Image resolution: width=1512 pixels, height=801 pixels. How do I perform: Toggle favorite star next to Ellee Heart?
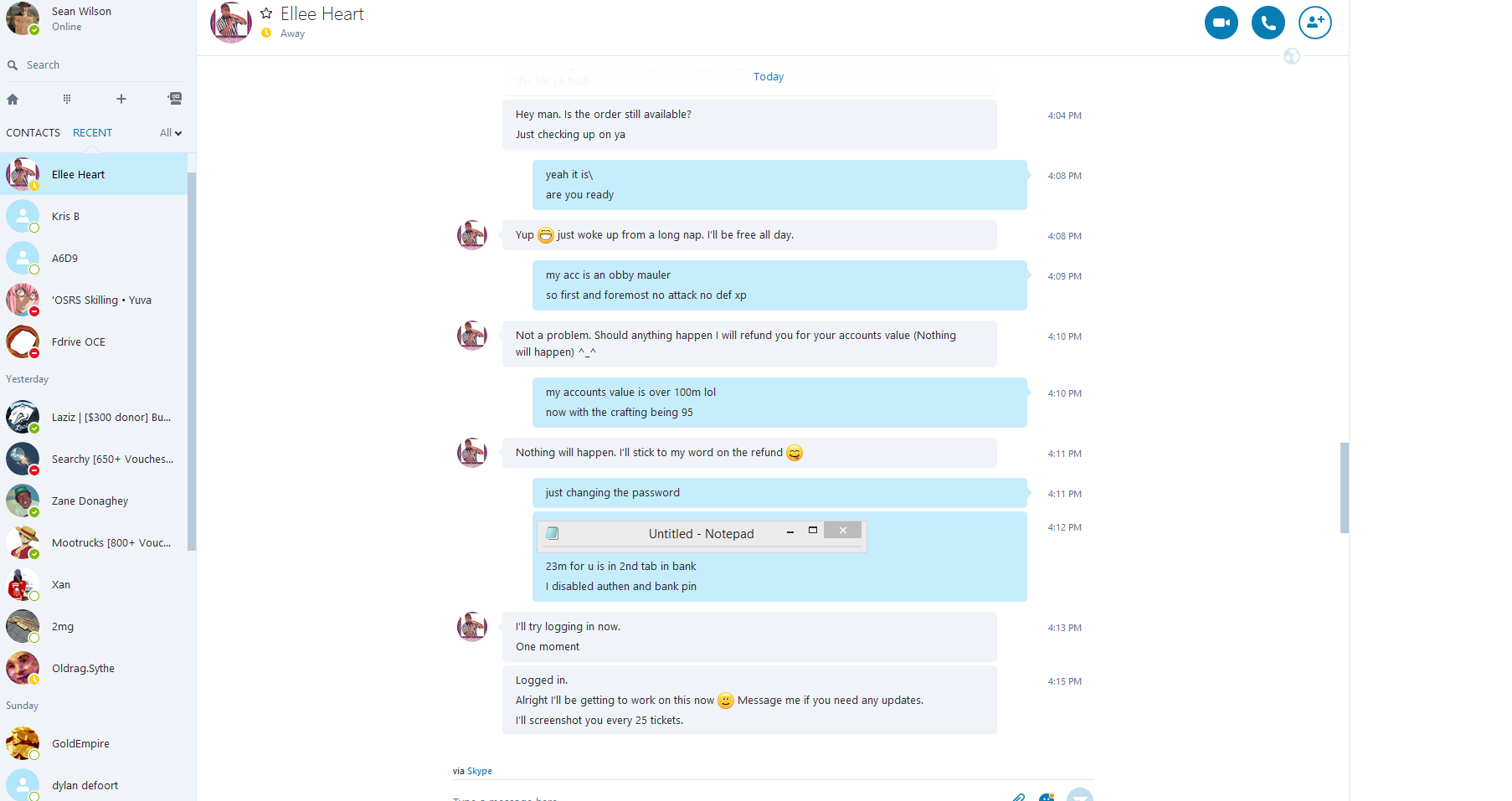(266, 13)
